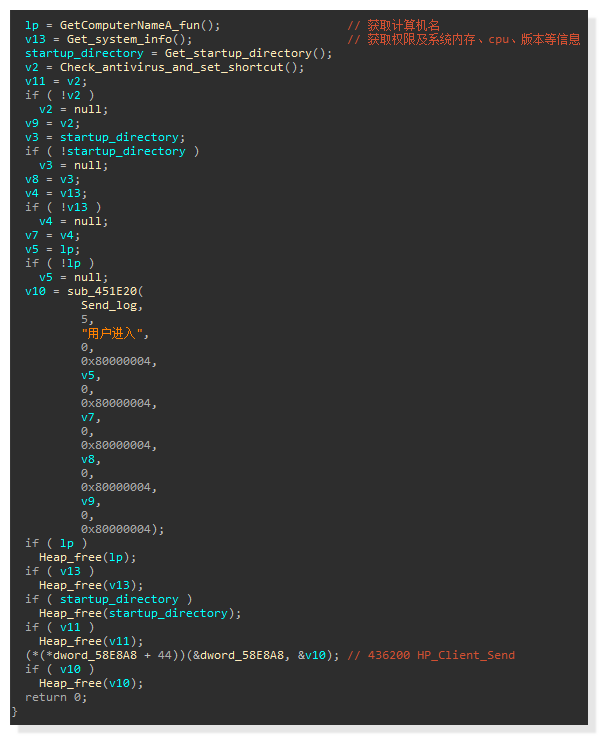Viewport: 599px width, 736px height.
Task: Select Heap_free(v10) call
Action: coord(91,683)
